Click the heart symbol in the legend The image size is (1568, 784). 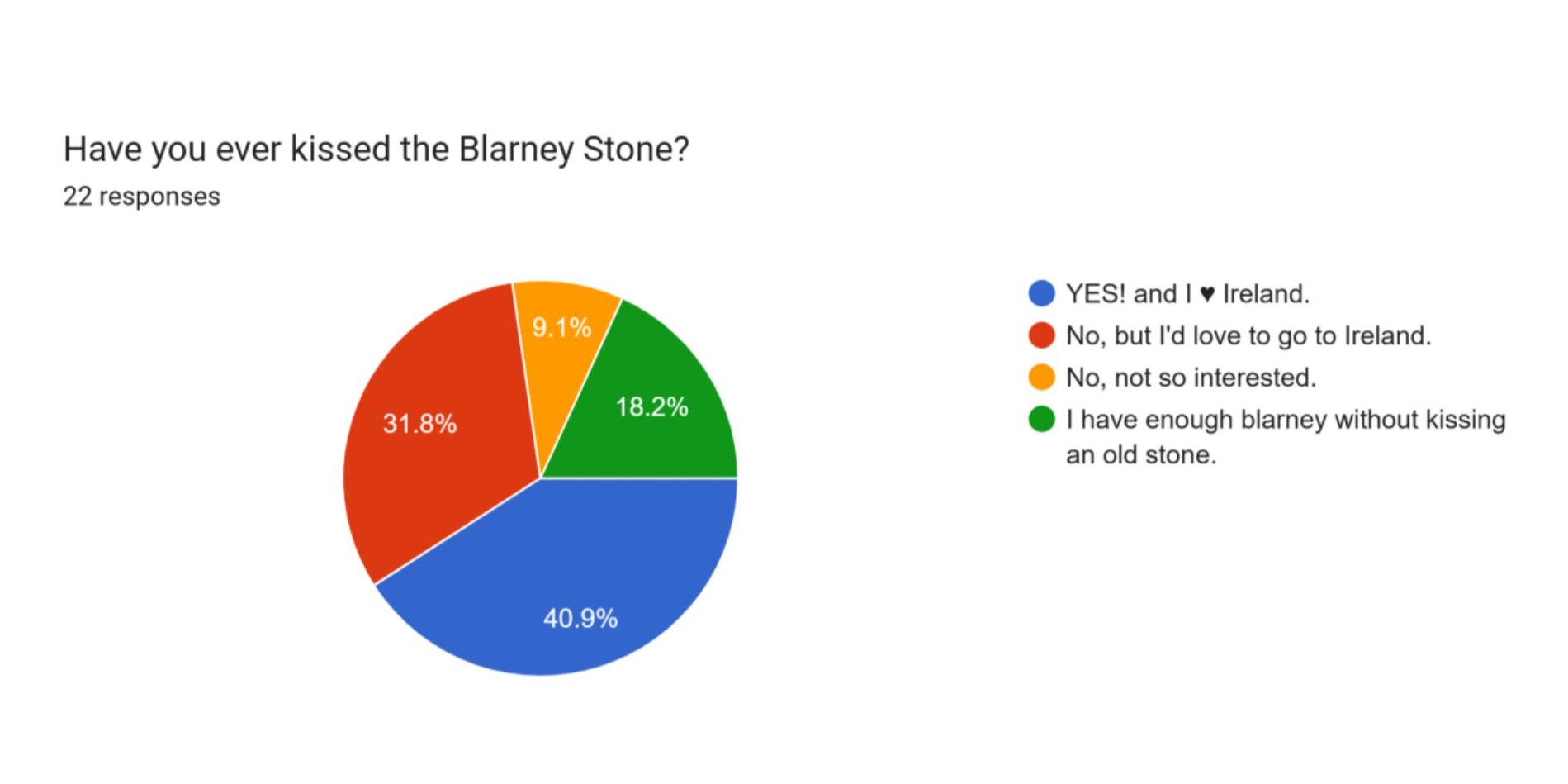[x=1207, y=294]
